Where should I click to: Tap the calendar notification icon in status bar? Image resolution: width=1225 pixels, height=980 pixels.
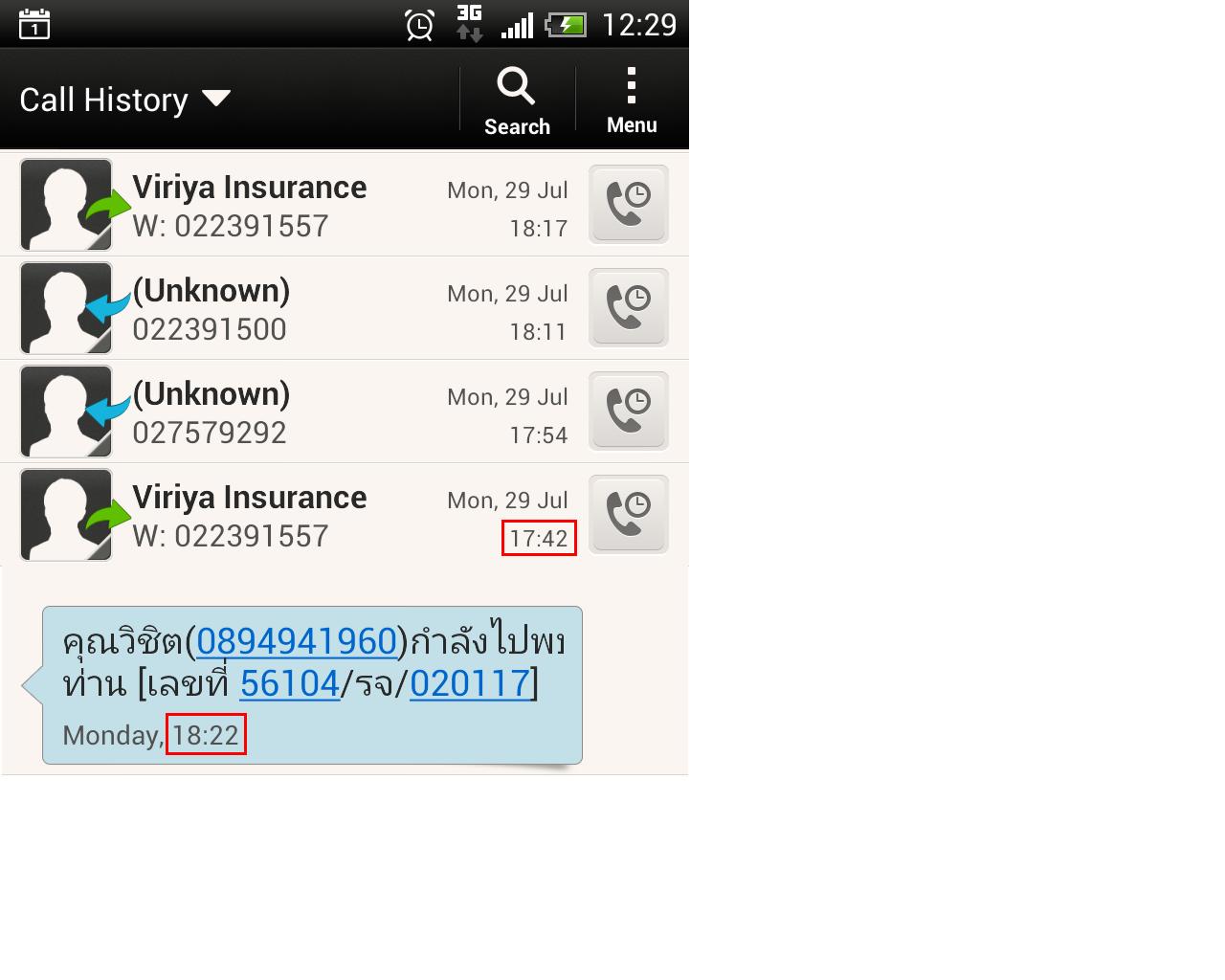pyautogui.click(x=34, y=24)
